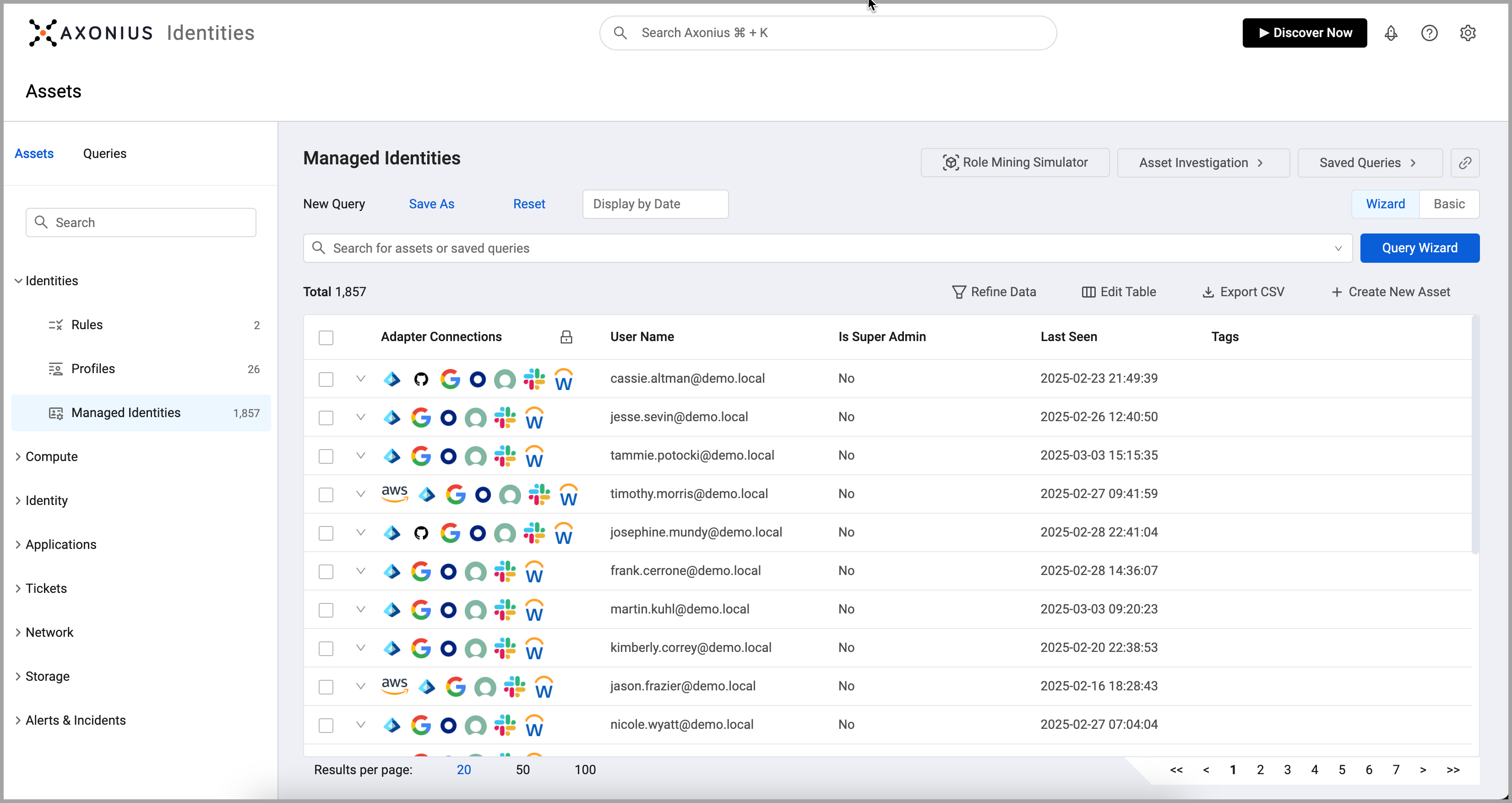This screenshot has height=803, width=1512.
Task: Select checkbox for martin.kuhl@demo.local row
Action: [326, 610]
